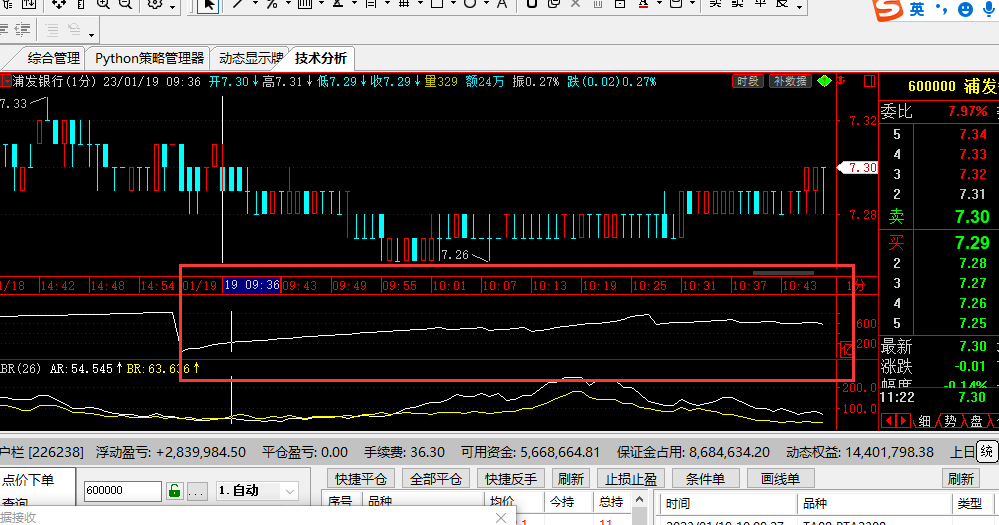Open the 点价下单 side tab
This screenshot has height=525, width=999.
[29, 480]
